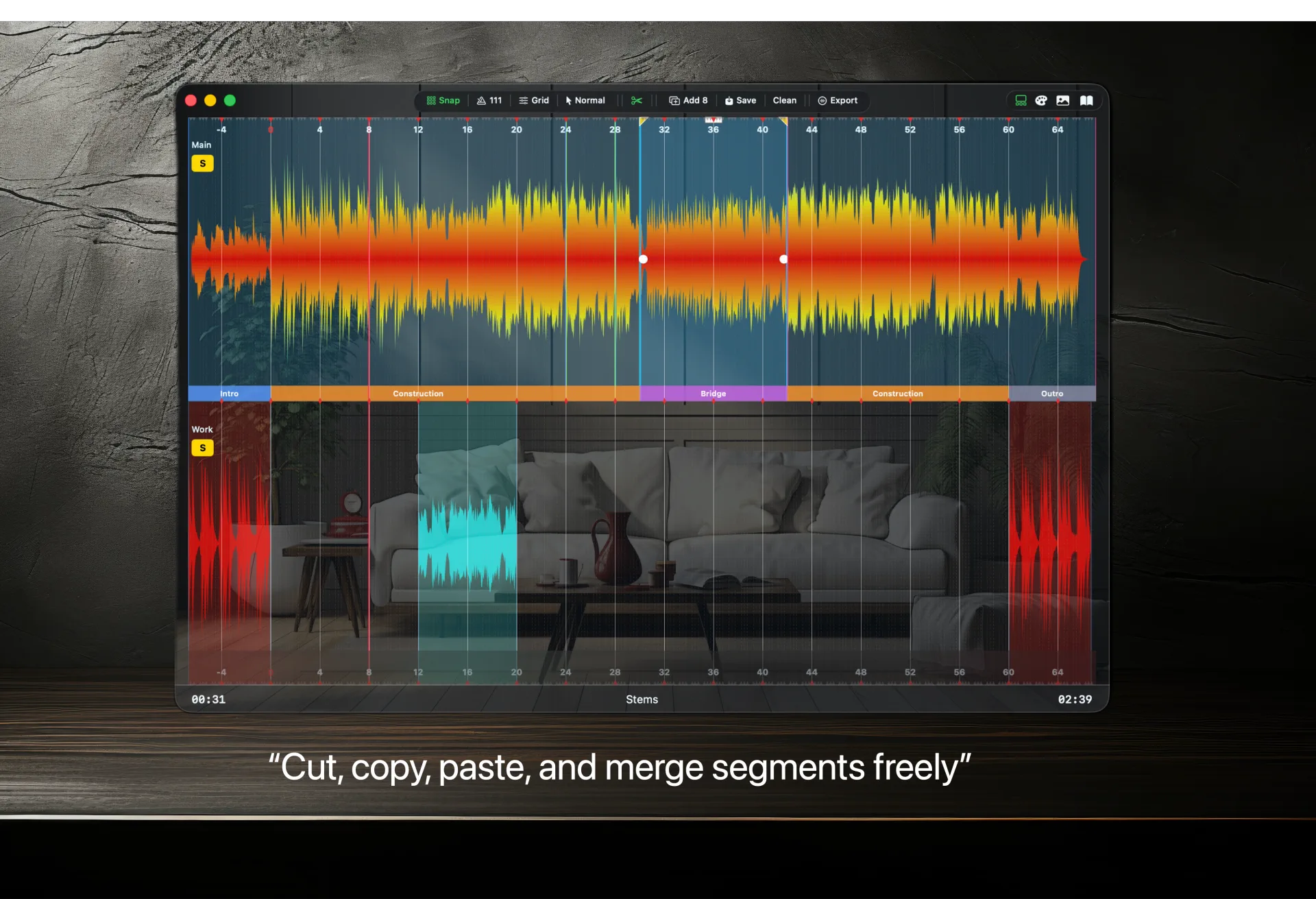Toggle solo on the Work track
1316x899 pixels.
[x=202, y=448]
